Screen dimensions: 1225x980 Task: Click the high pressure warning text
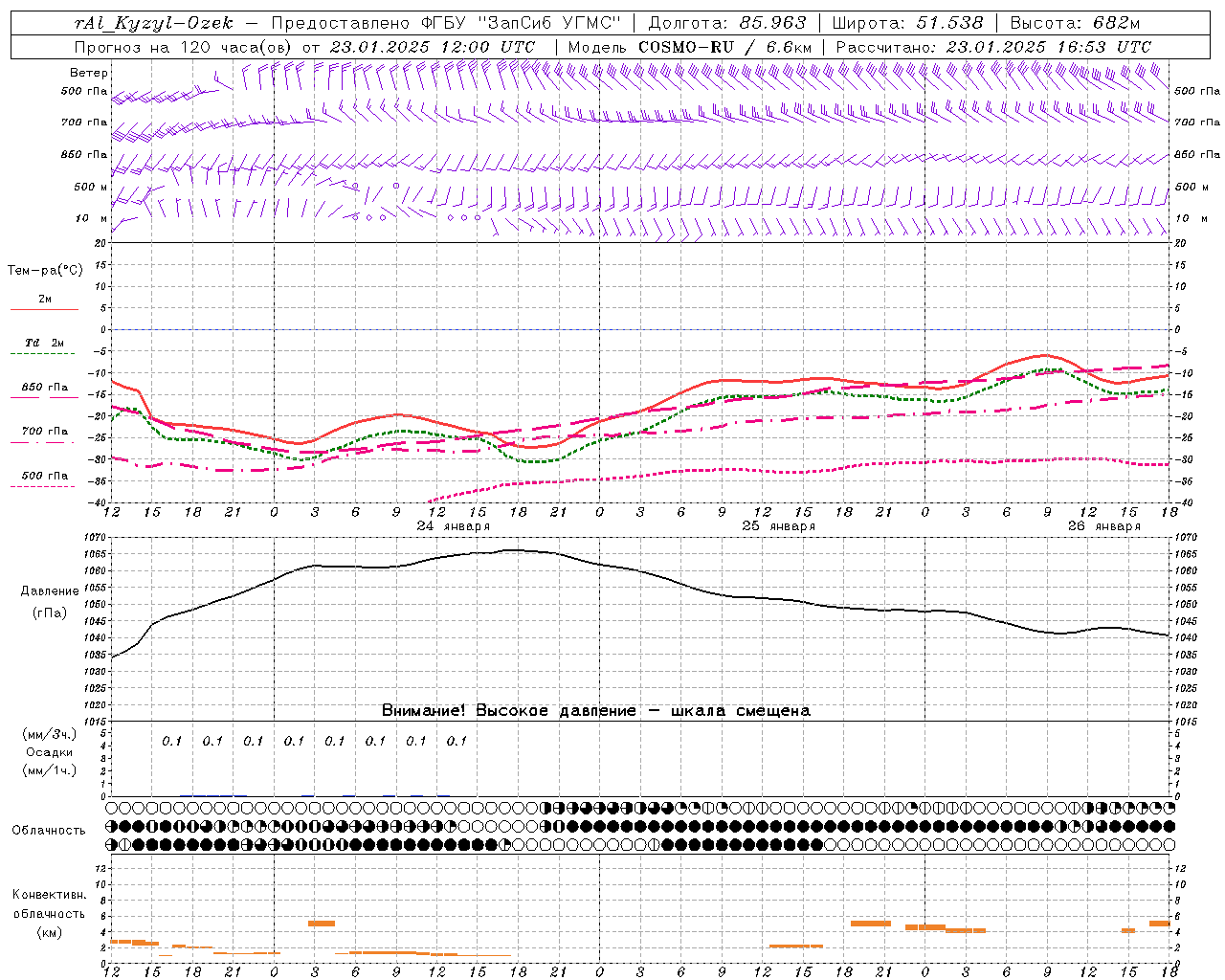(595, 711)
